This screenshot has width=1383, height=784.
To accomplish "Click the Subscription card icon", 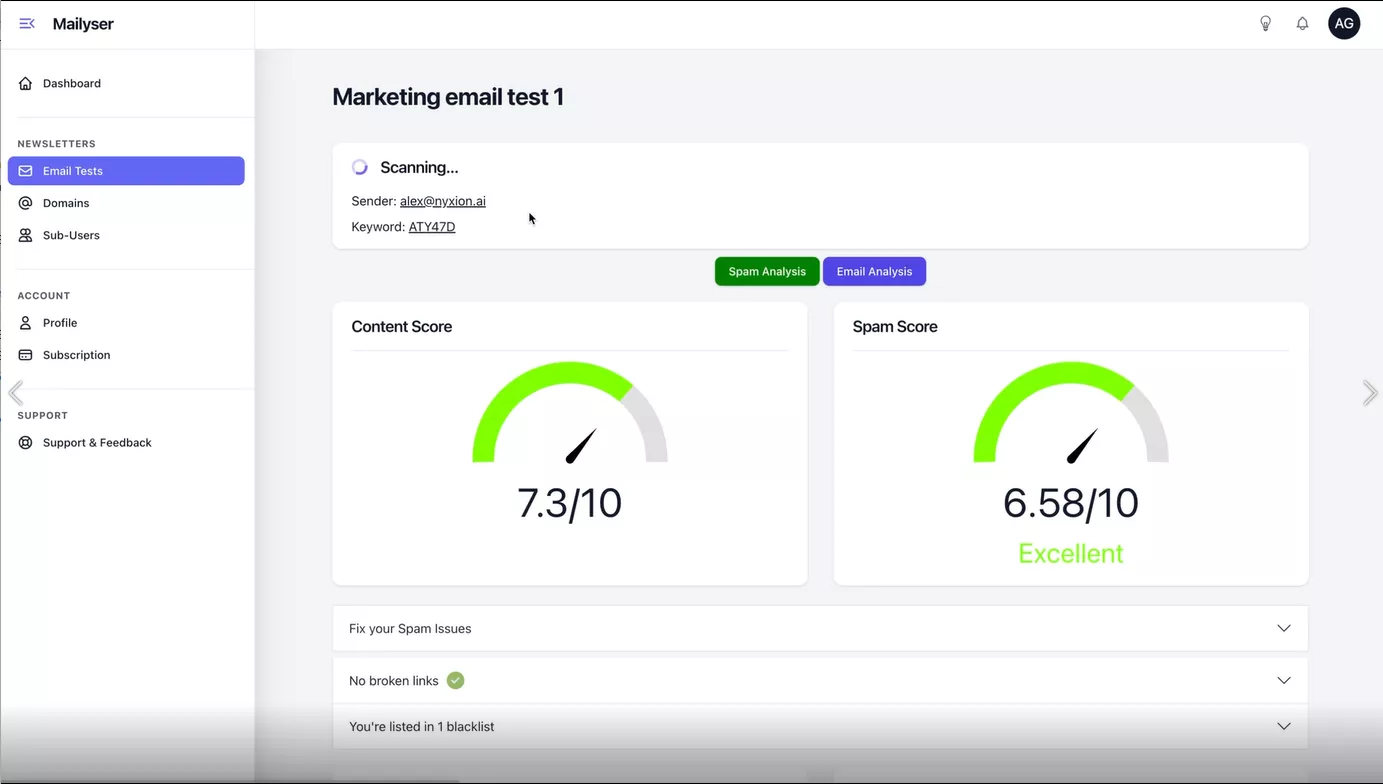I will [26, 355].
